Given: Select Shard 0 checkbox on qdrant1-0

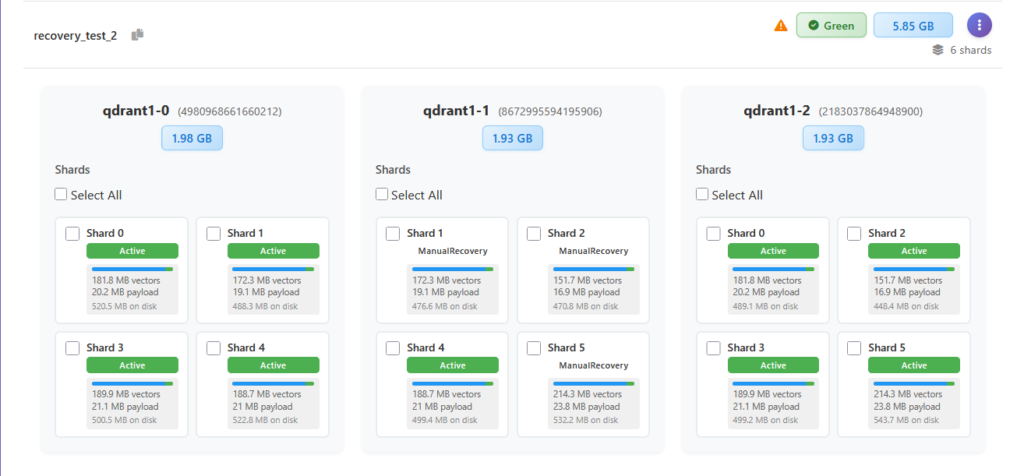Looking at the screenshot, I should (72, 234).
